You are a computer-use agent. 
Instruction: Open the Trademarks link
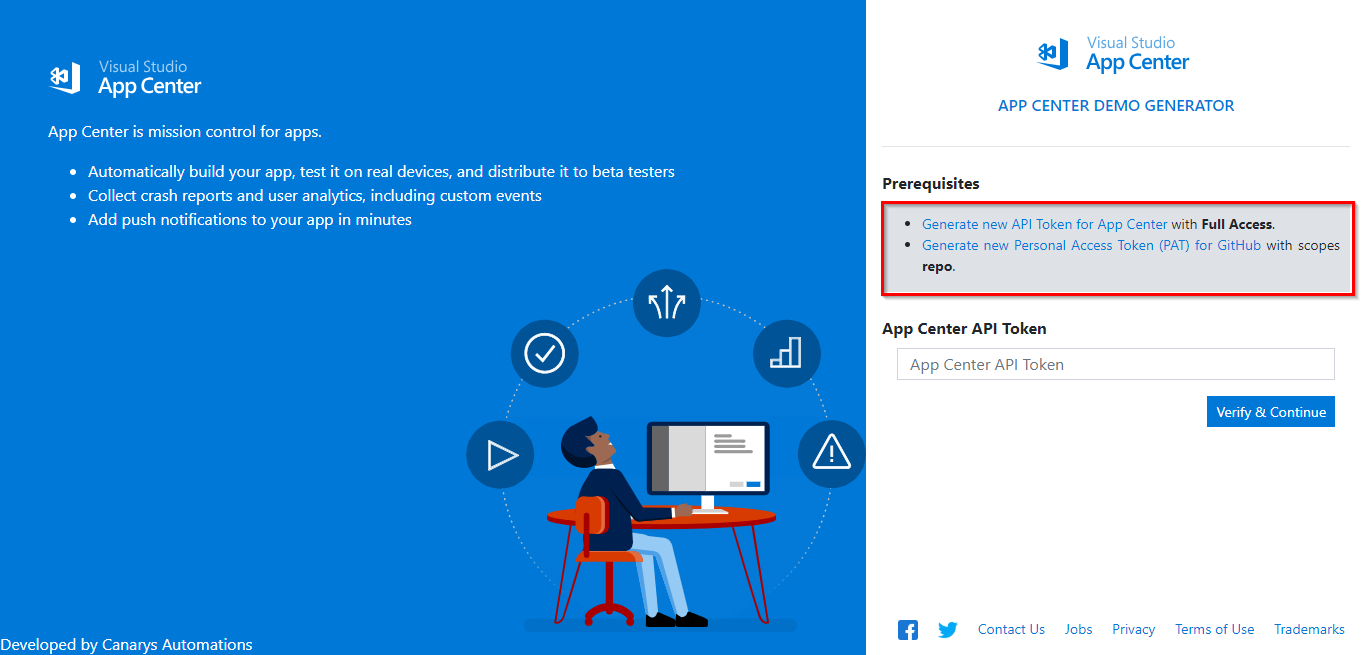1309,629
